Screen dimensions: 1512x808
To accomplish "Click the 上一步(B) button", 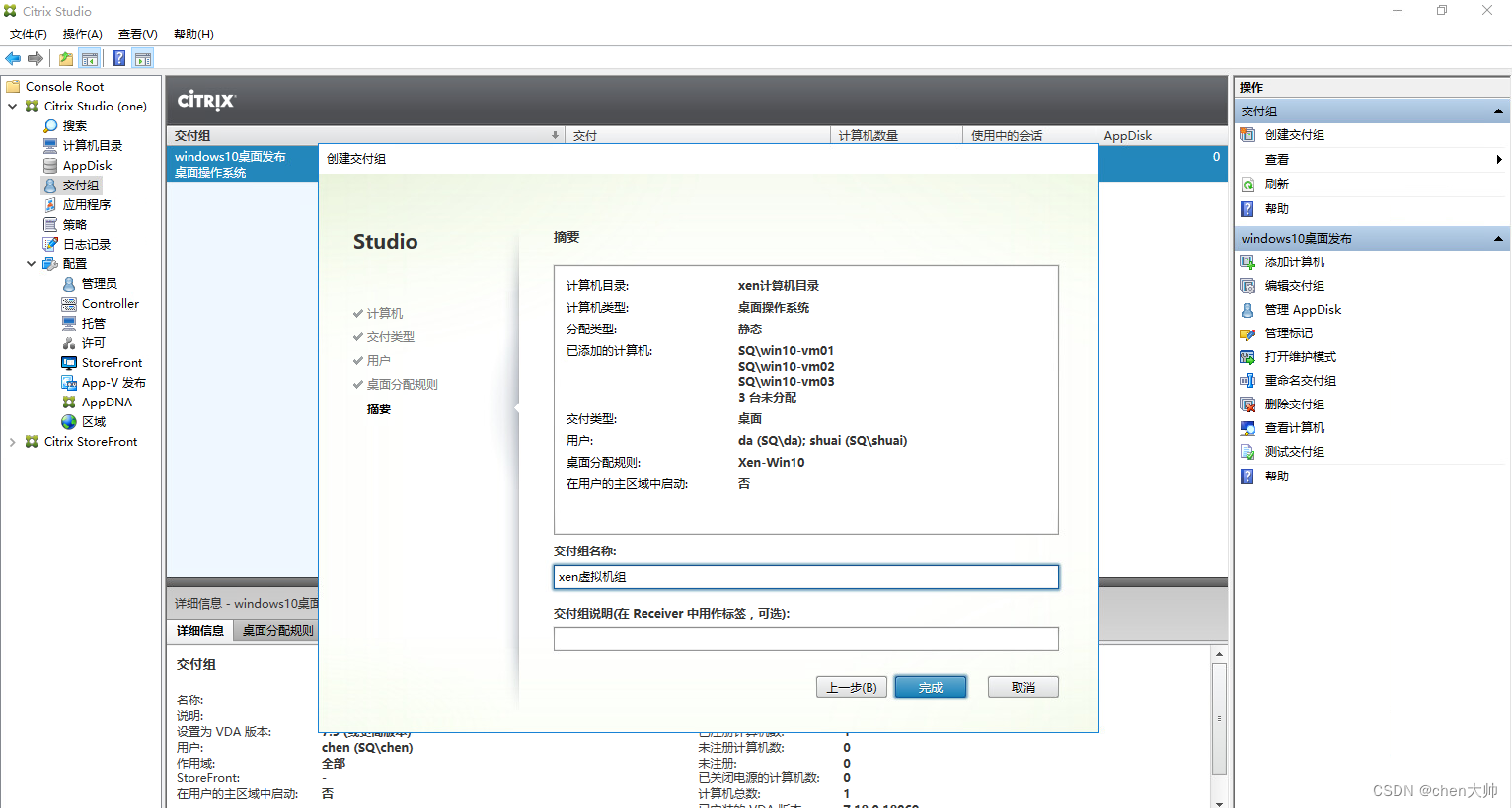I will [x=852, y=687].
